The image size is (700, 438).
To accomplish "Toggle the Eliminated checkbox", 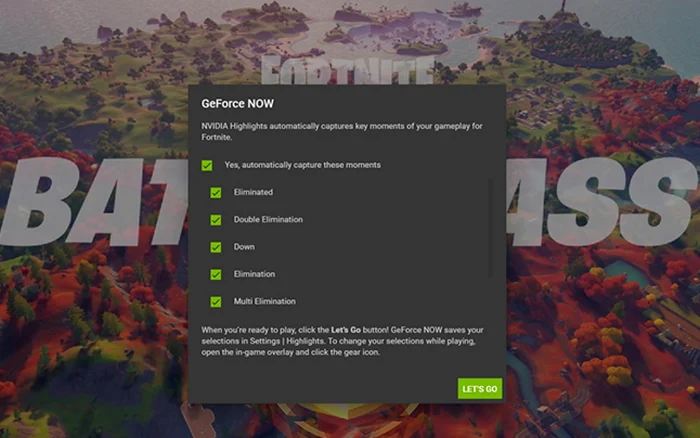I will [216, 193].
